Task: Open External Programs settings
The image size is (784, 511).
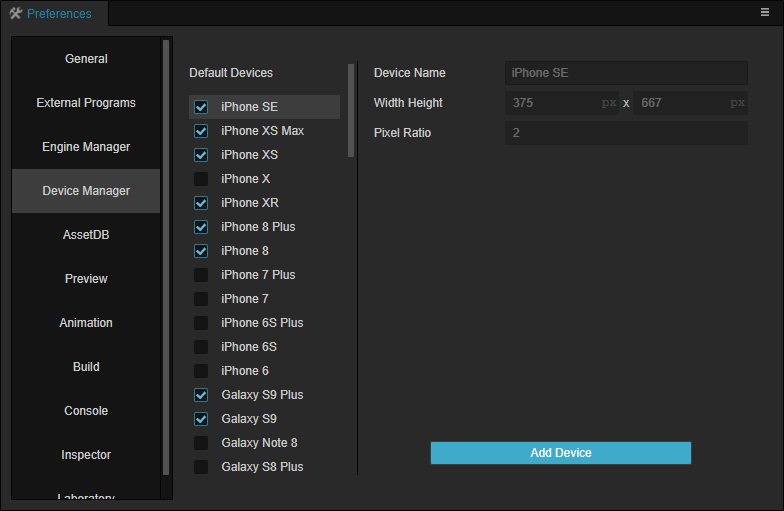Action: pyautogui.click(x=86, y=103)
